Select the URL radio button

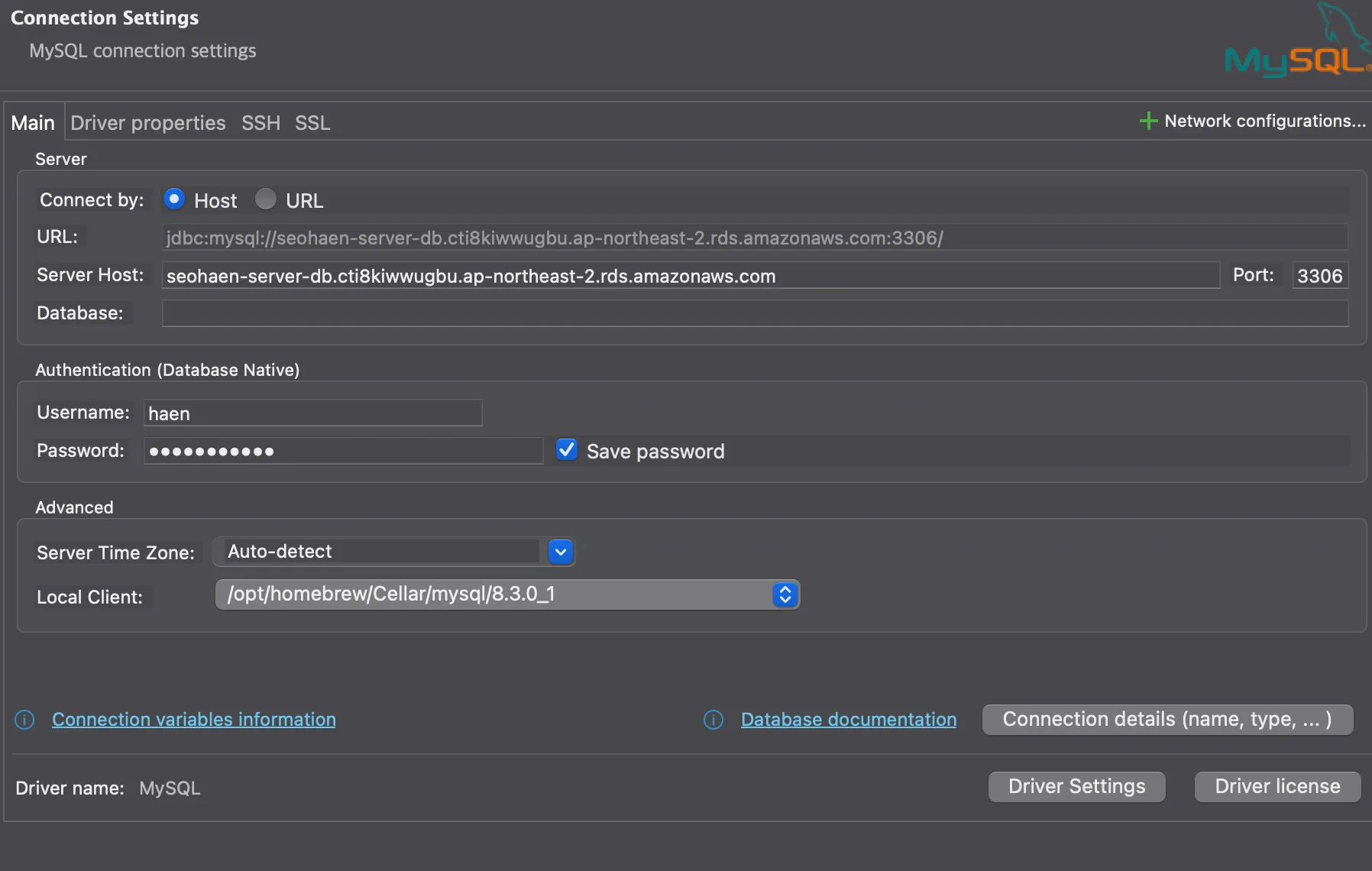pyautogui.click(x=266, y=199)
